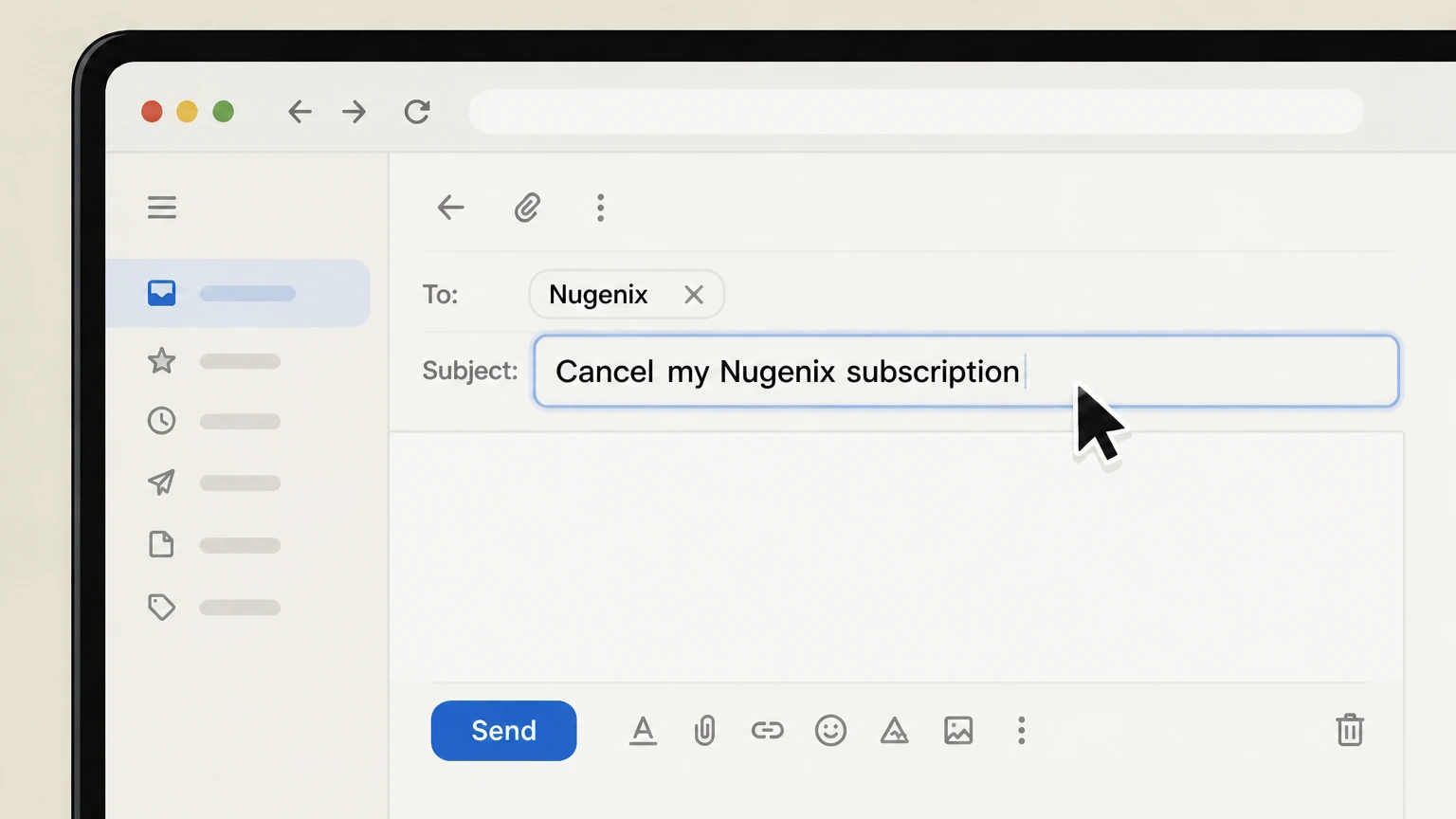Open the Labels tag icon

pyautogui.click(x=162, y=607)
